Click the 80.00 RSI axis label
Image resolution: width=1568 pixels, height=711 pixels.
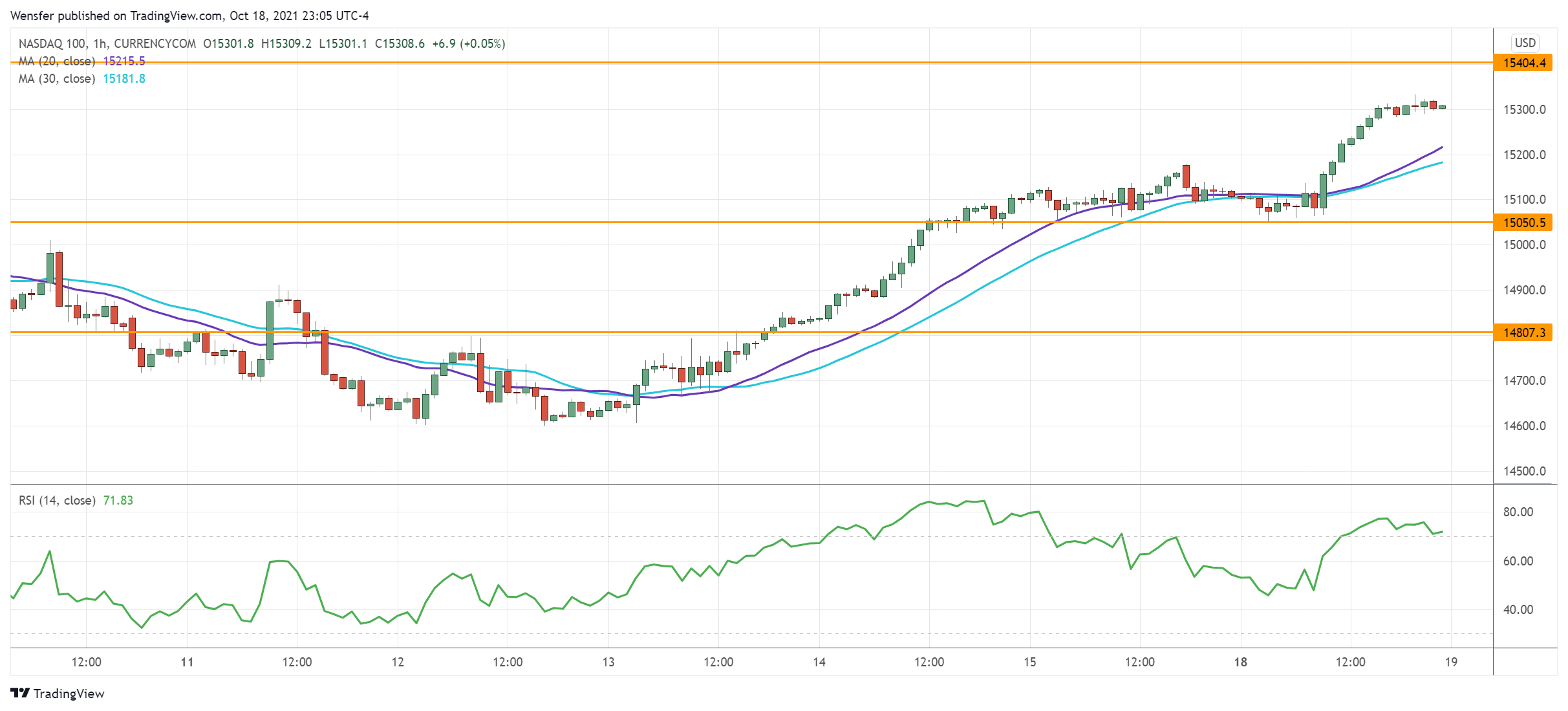coord(1518,512)
